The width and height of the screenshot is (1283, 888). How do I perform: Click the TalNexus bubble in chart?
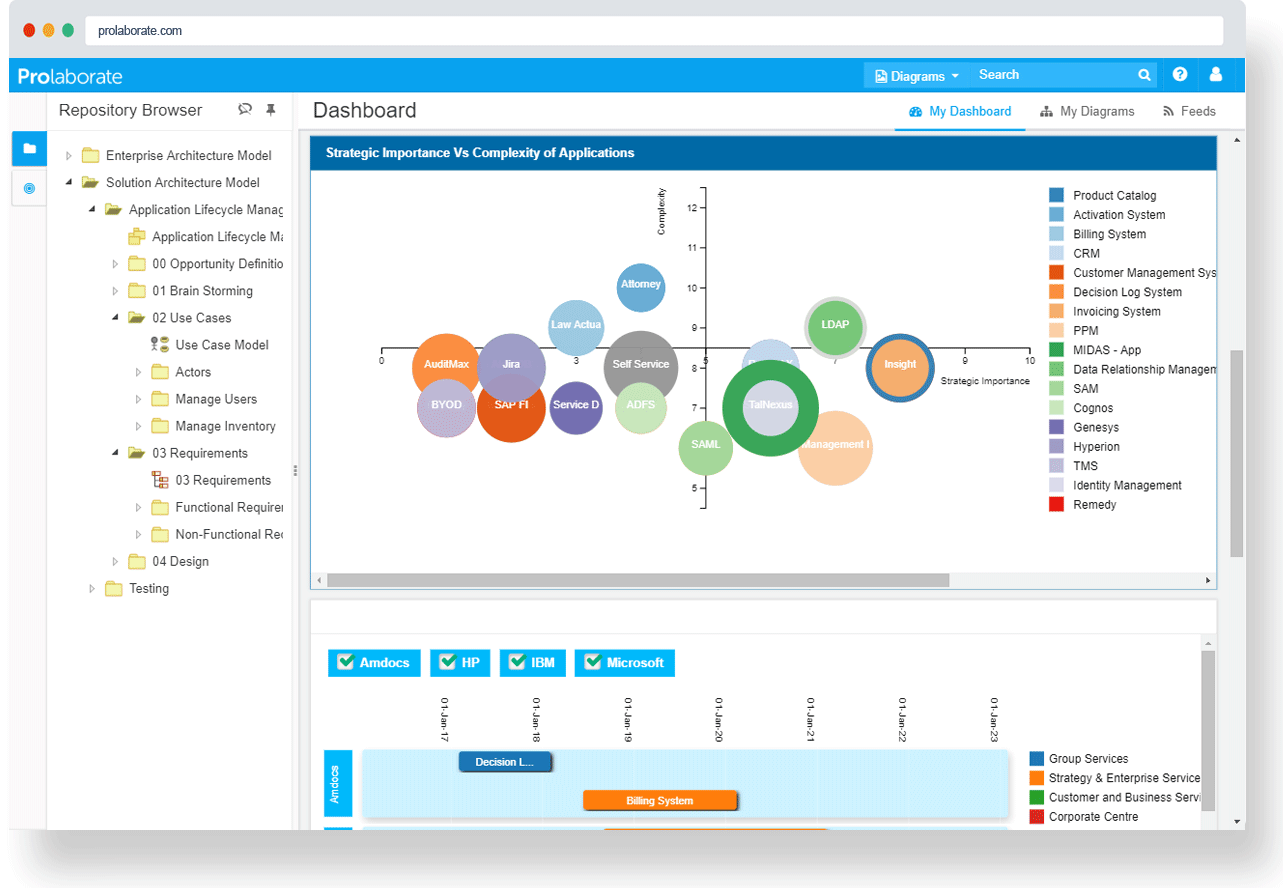770,408
